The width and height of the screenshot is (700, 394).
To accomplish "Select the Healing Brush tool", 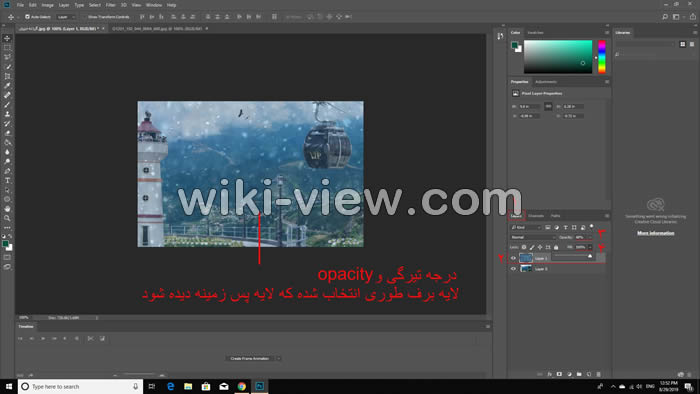I will point(7,95).
